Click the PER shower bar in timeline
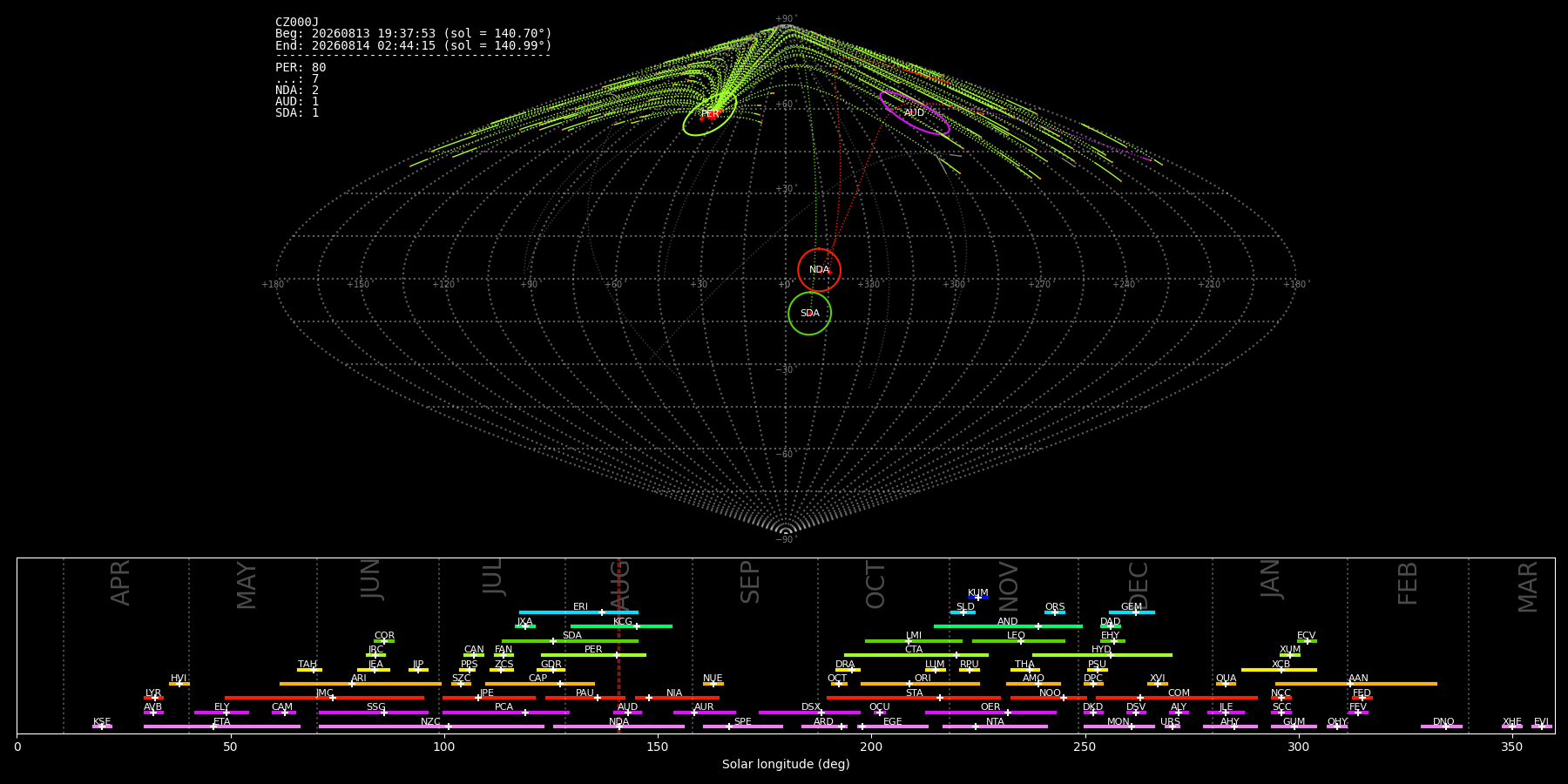The width and height of the screenshot is (1568, 784). pos(593,655)
